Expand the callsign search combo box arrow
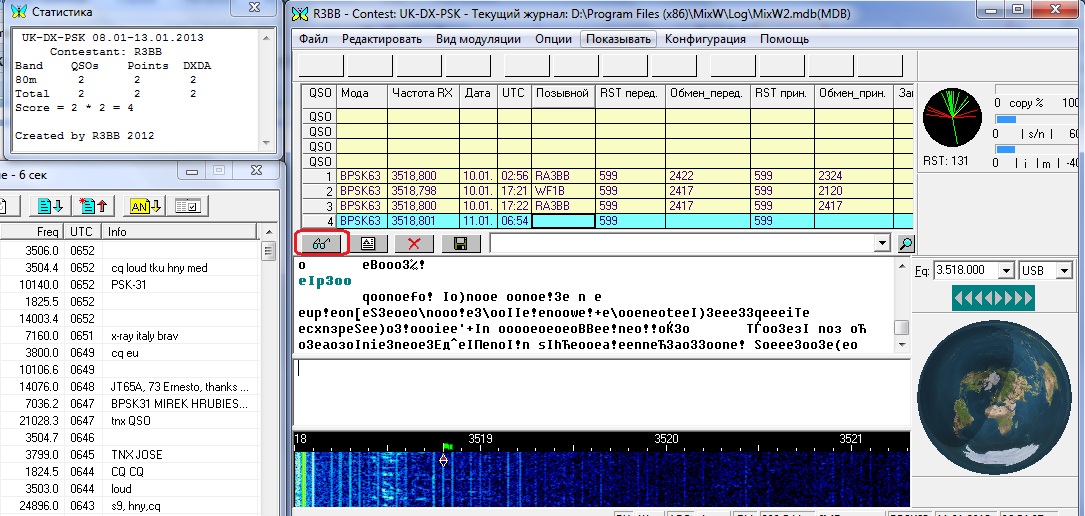This screenshot has height=516, width=1085. coord(881,243)
